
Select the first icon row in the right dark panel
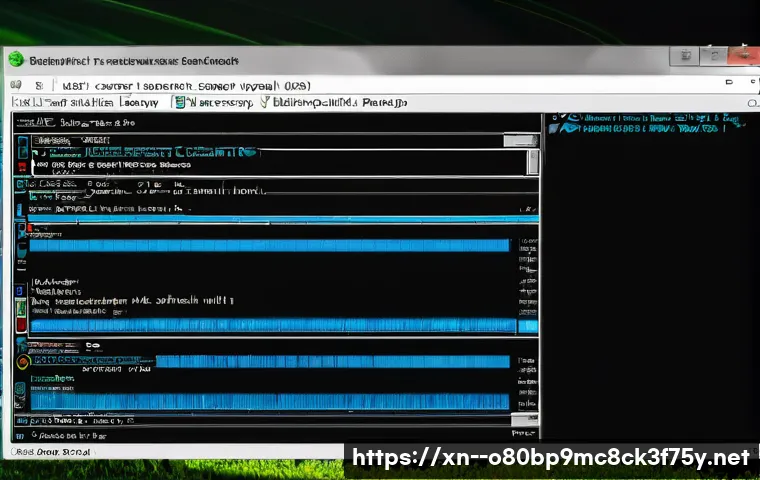tap(647, 118)
